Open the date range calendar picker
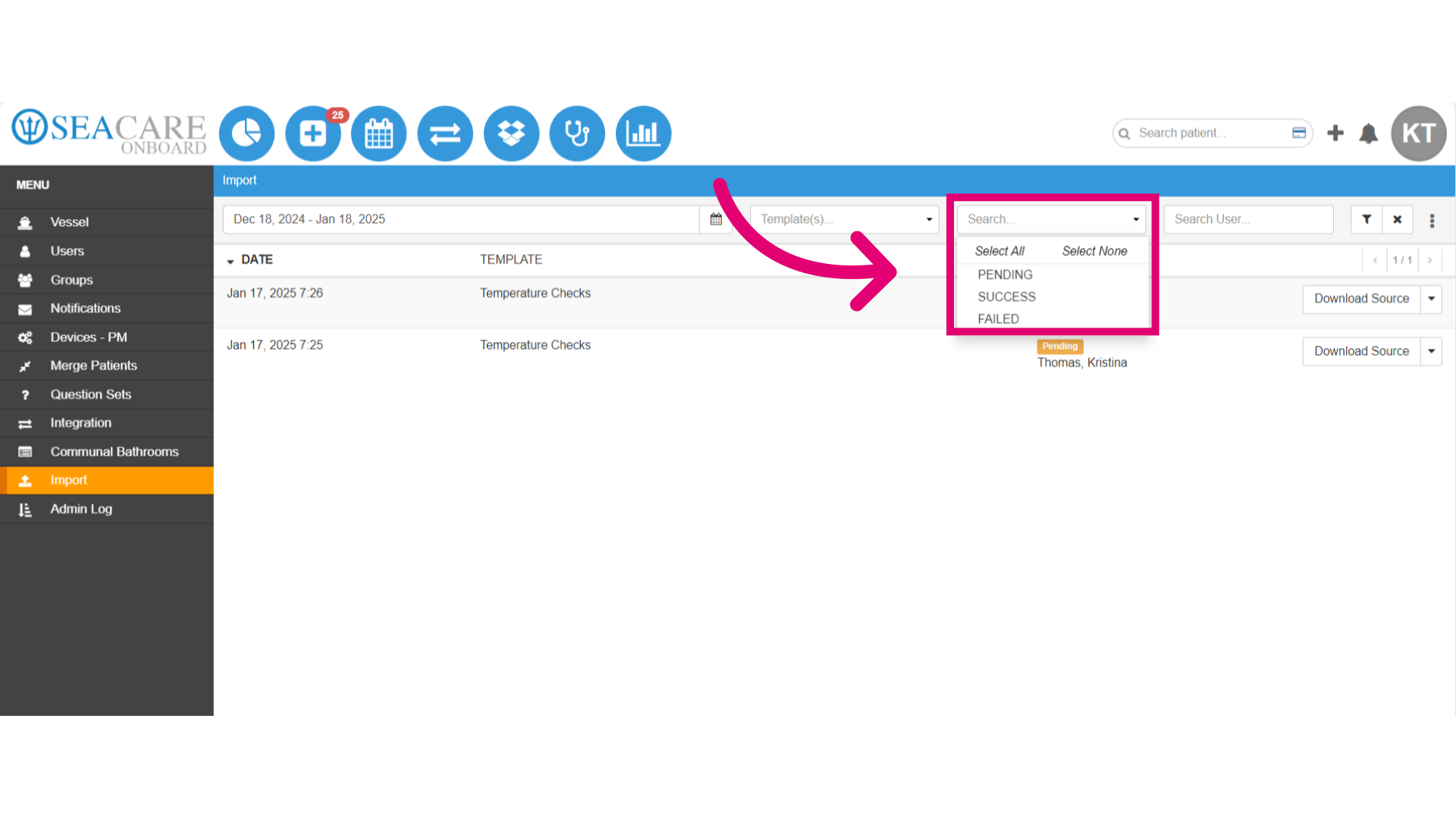Image resolution: width=1456 pixels, height=819 pixels. click(x=716, y=219)
